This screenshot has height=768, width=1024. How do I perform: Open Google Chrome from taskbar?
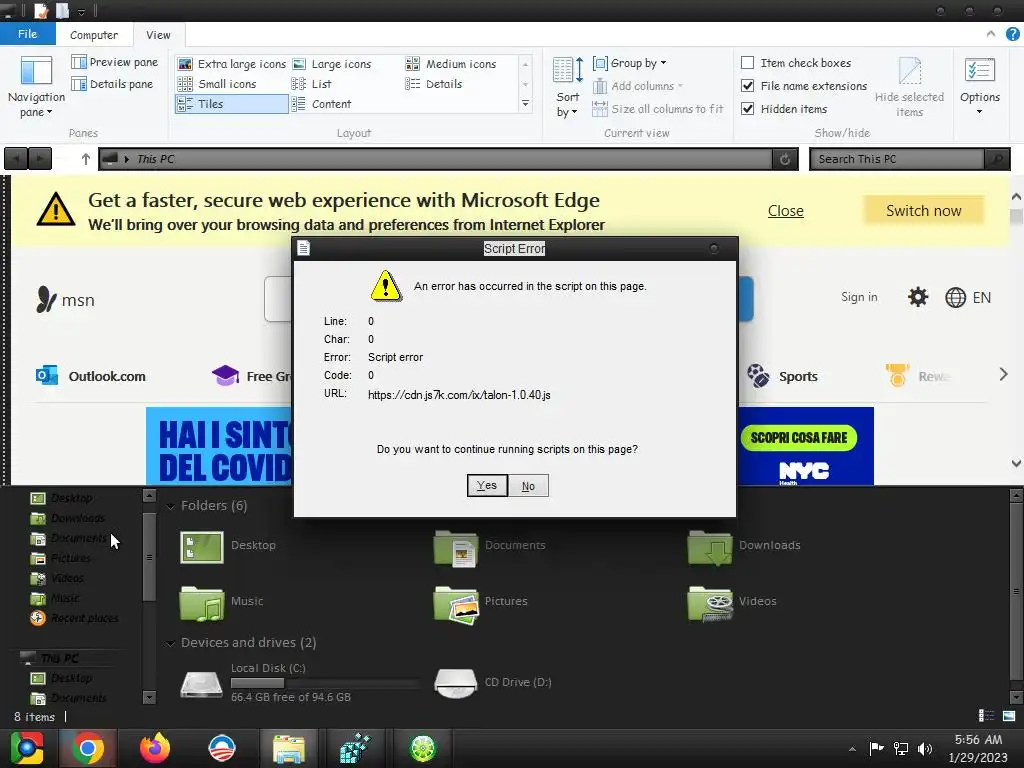(x=88, y=748)
